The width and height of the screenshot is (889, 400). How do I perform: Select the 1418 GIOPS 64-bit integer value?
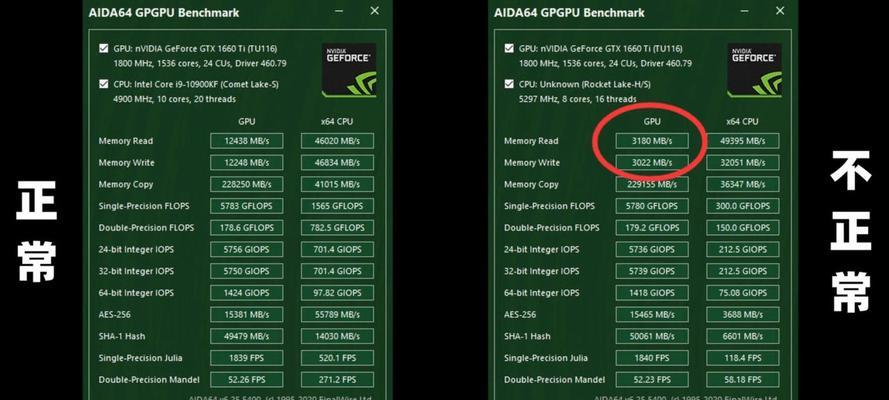click(x=652, y=293)
